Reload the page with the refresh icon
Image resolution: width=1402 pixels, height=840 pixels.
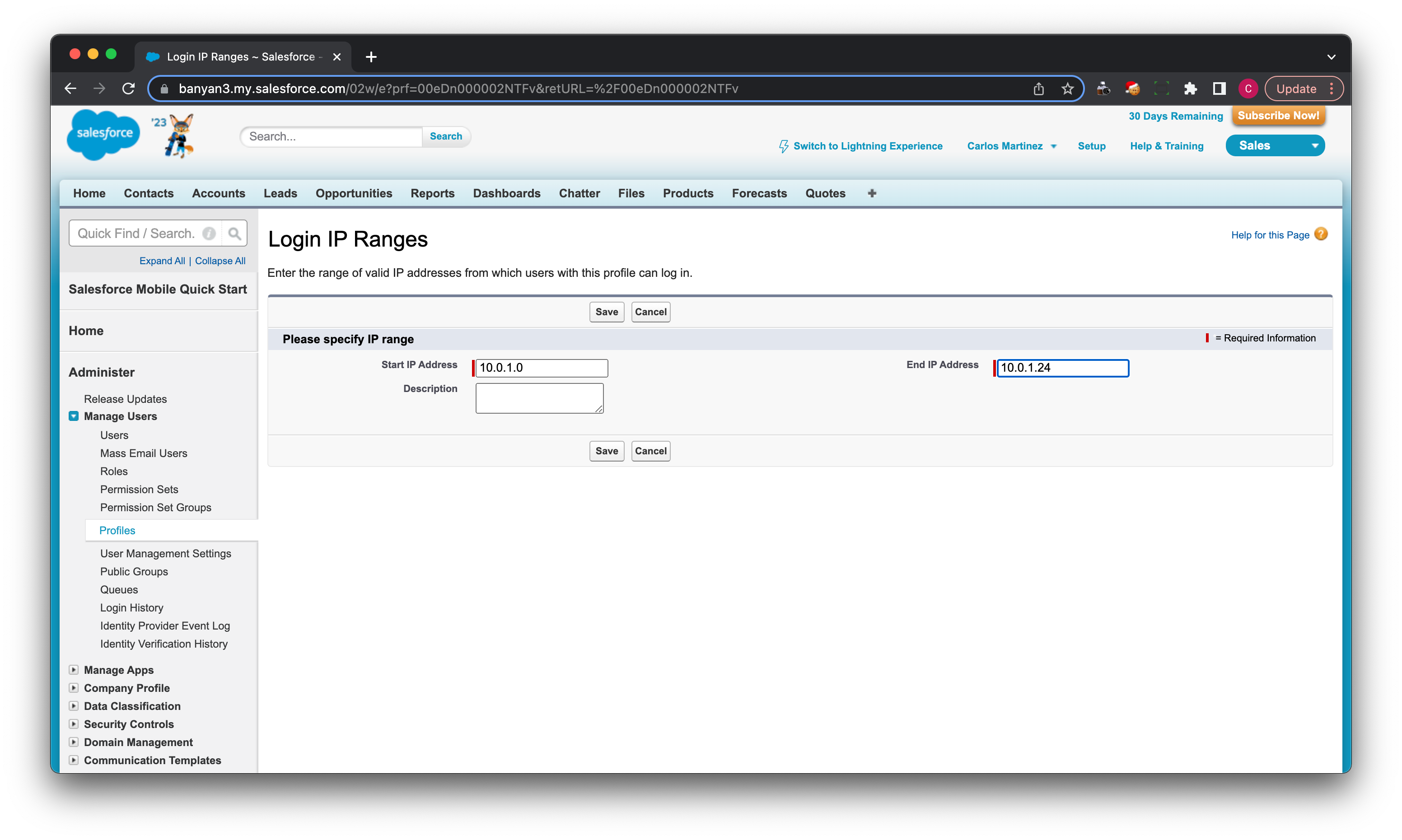(x=128, y=89)
